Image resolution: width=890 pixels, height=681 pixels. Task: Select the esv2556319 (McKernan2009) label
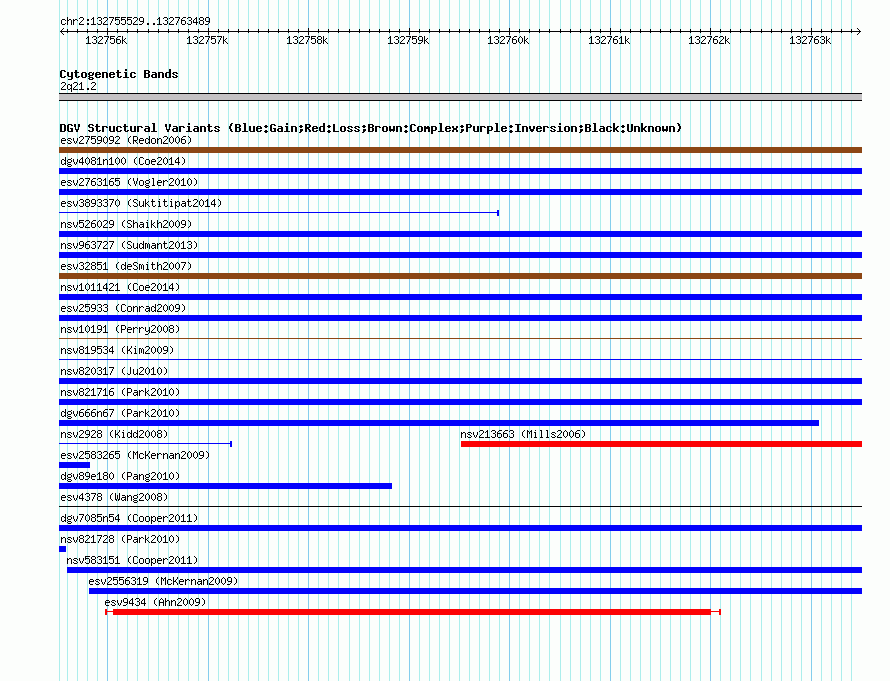[x=163, y=581]
